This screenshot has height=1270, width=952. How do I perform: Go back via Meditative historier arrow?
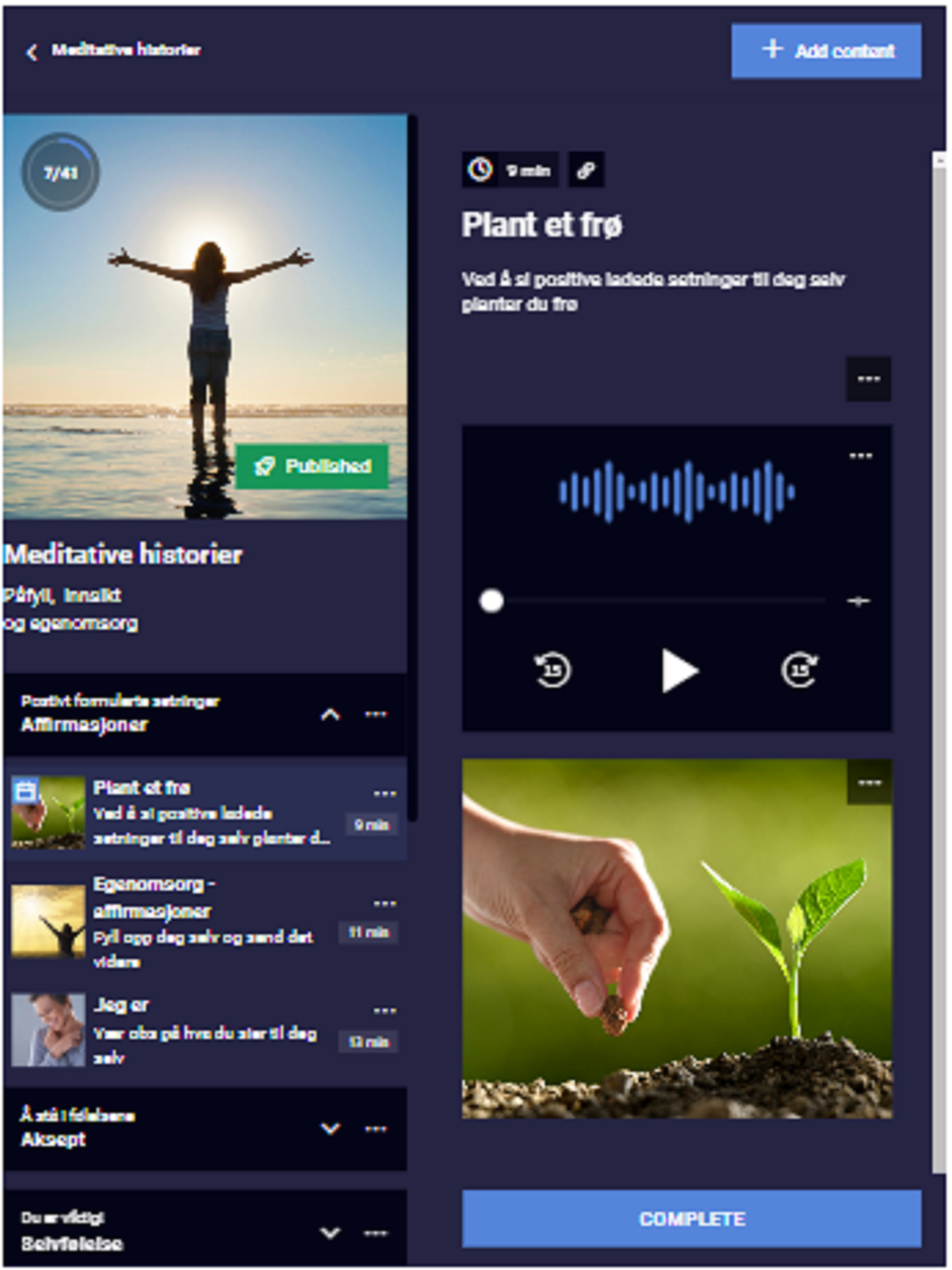coord(32,51)
